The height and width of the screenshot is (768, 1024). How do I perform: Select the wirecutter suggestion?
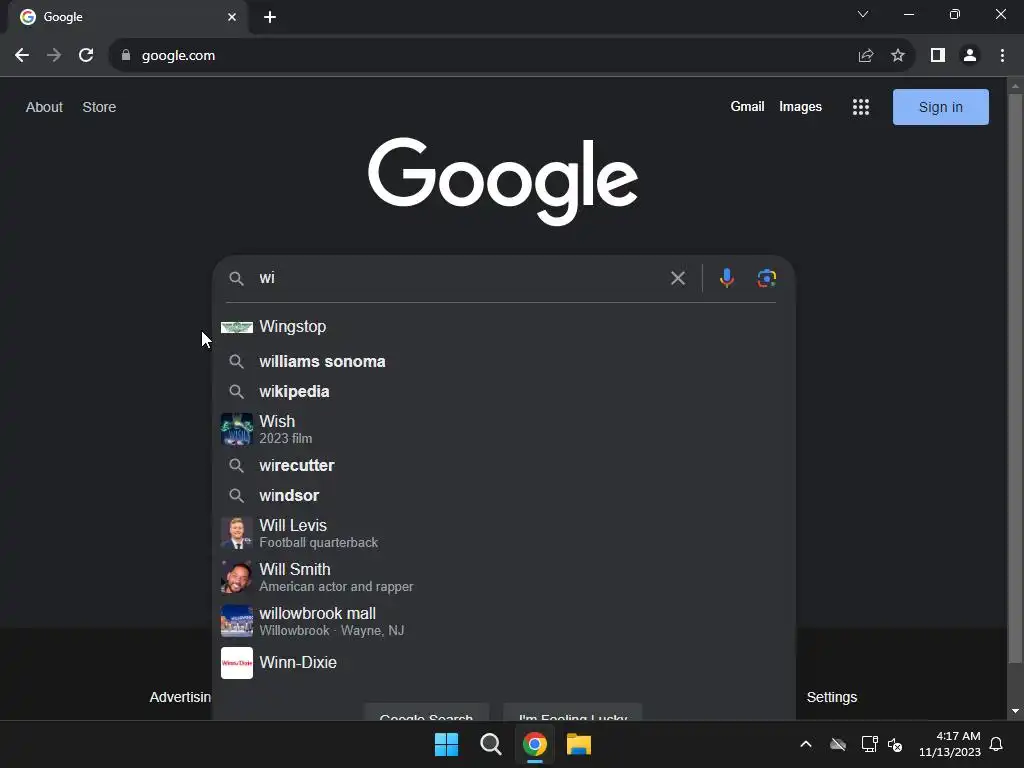504,465
